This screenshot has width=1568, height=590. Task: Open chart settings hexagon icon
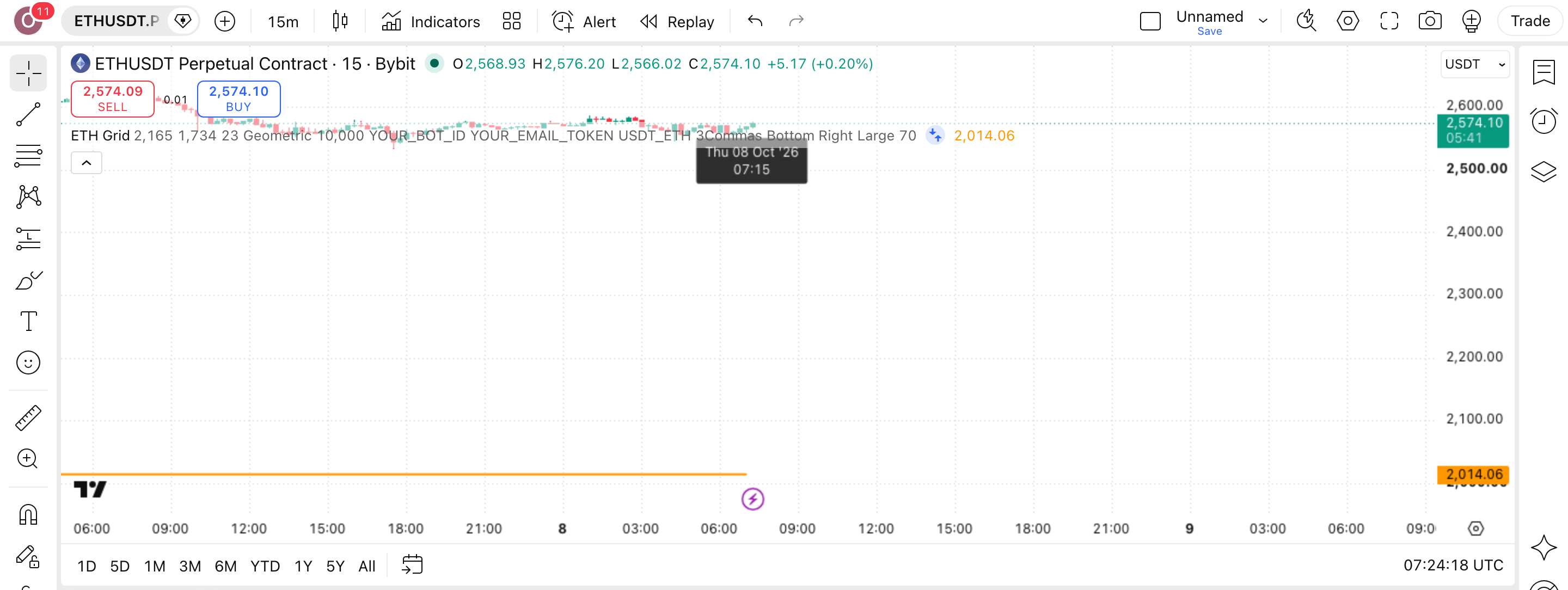[x=1347, y=21]
